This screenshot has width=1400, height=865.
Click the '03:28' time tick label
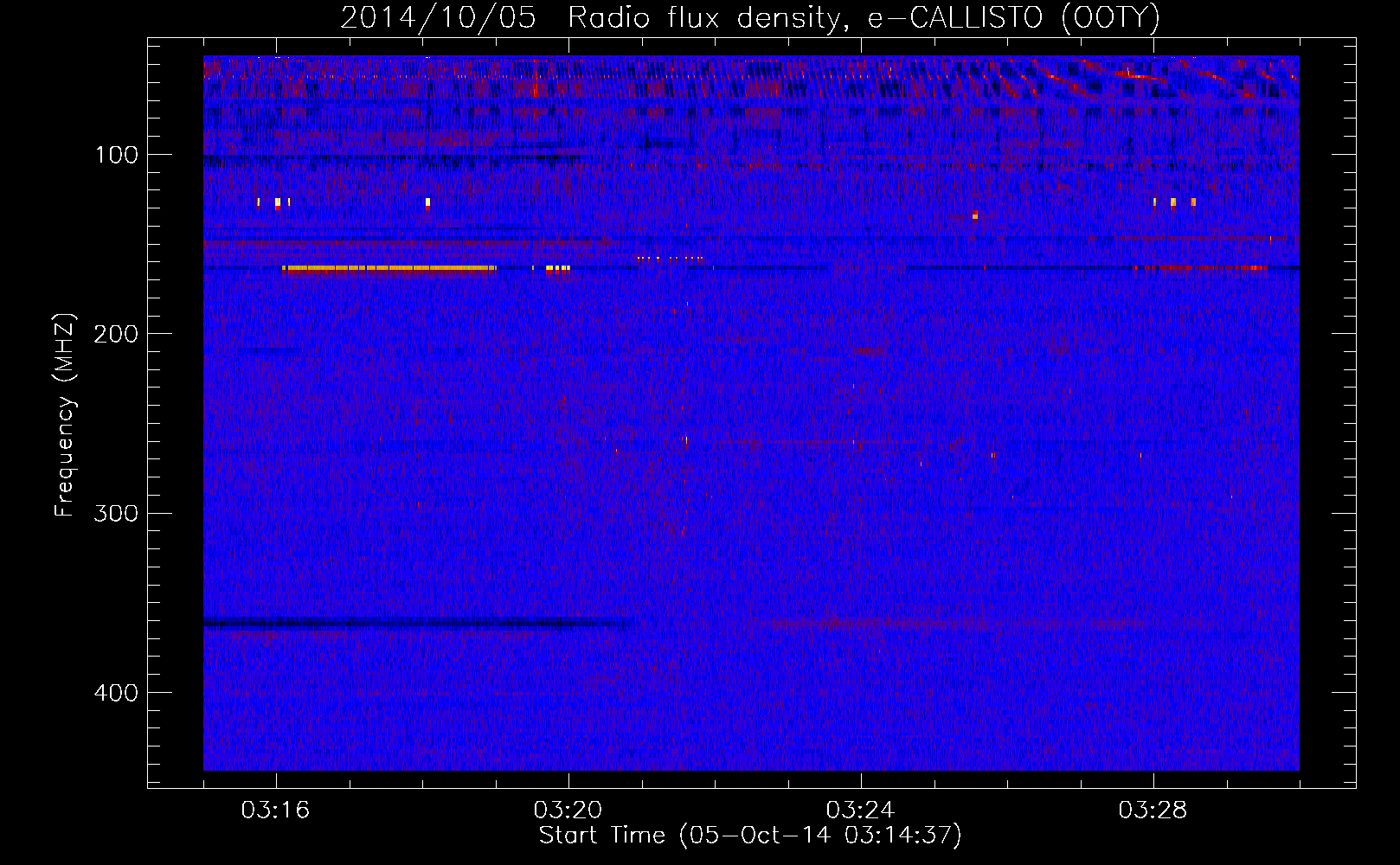click(1153, 811)
